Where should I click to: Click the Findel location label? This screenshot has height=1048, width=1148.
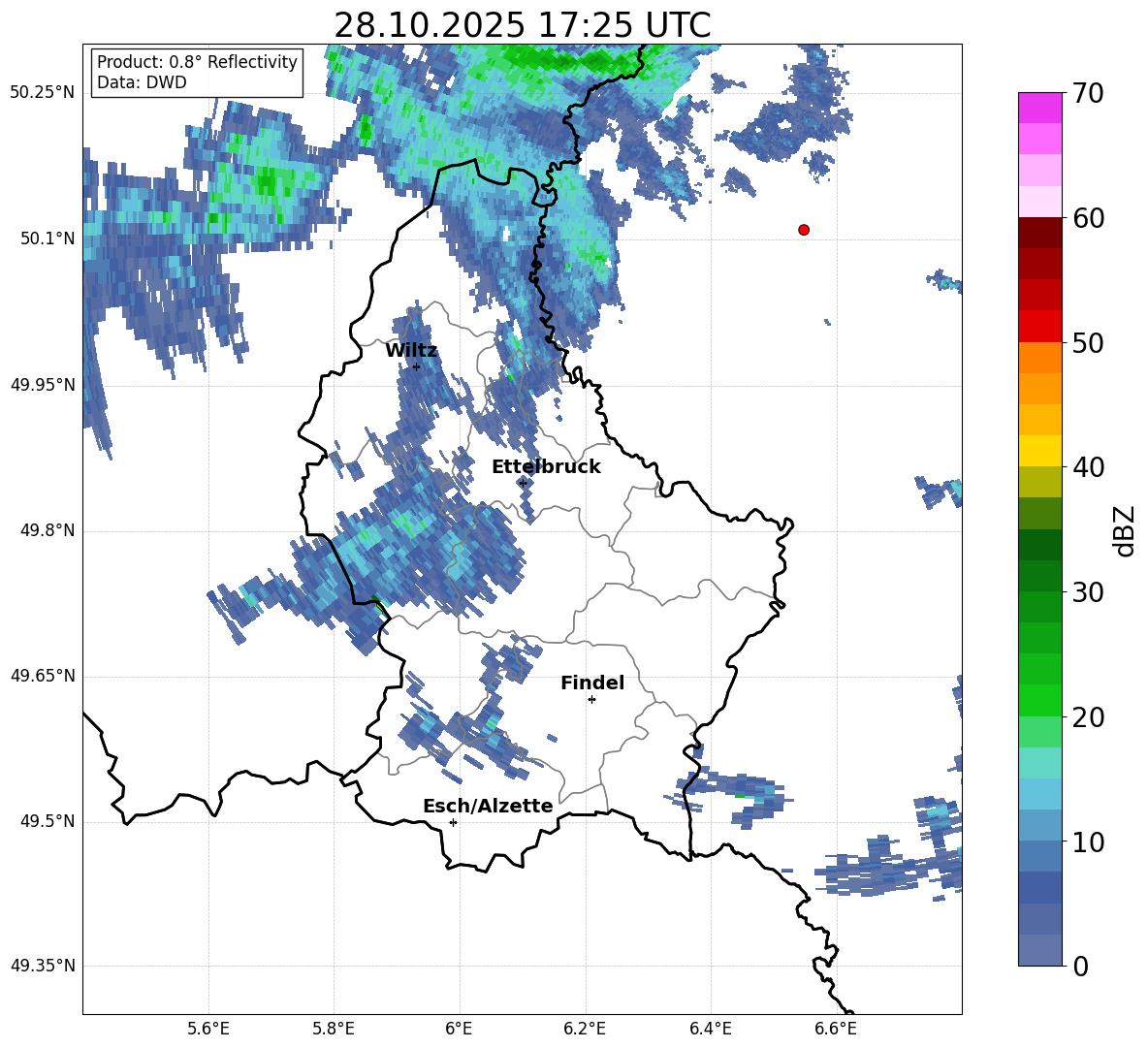point(592,683)
